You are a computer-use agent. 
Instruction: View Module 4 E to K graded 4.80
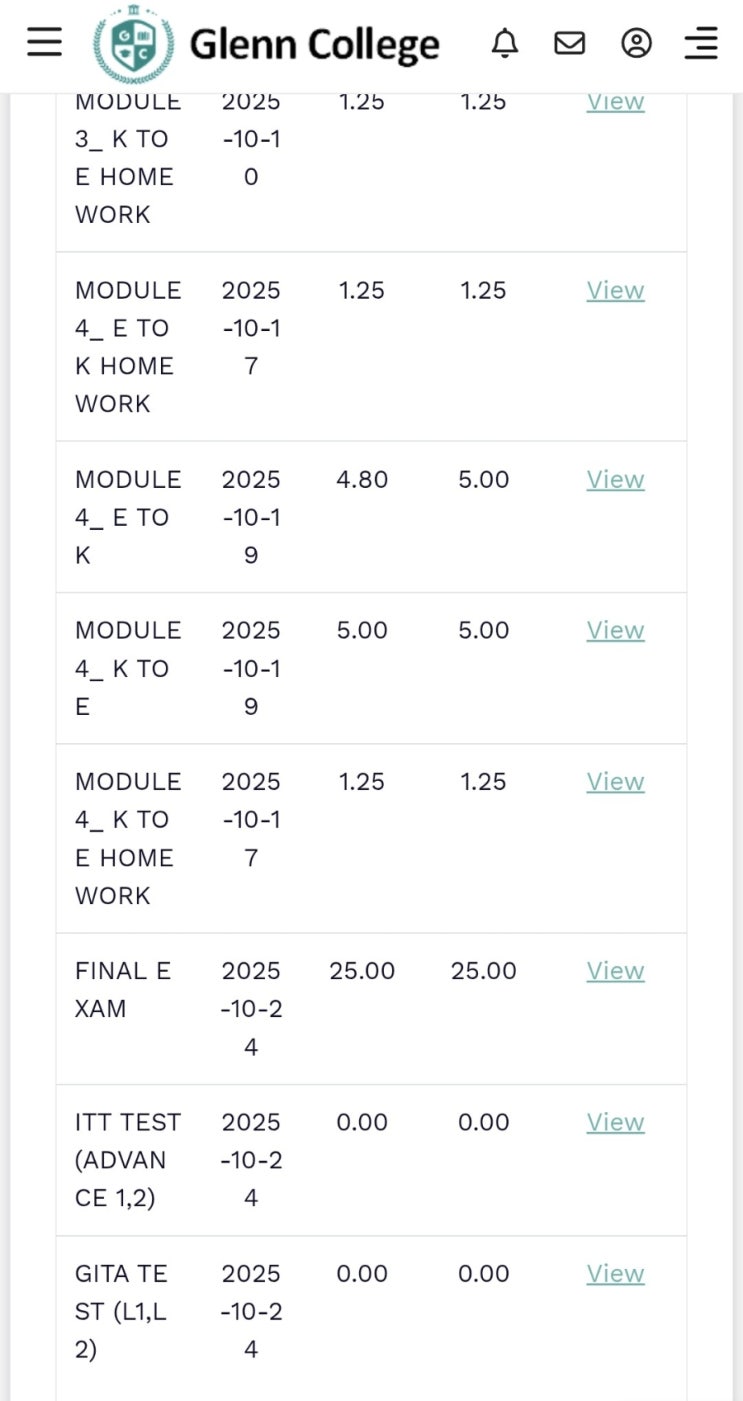point(615,479)
